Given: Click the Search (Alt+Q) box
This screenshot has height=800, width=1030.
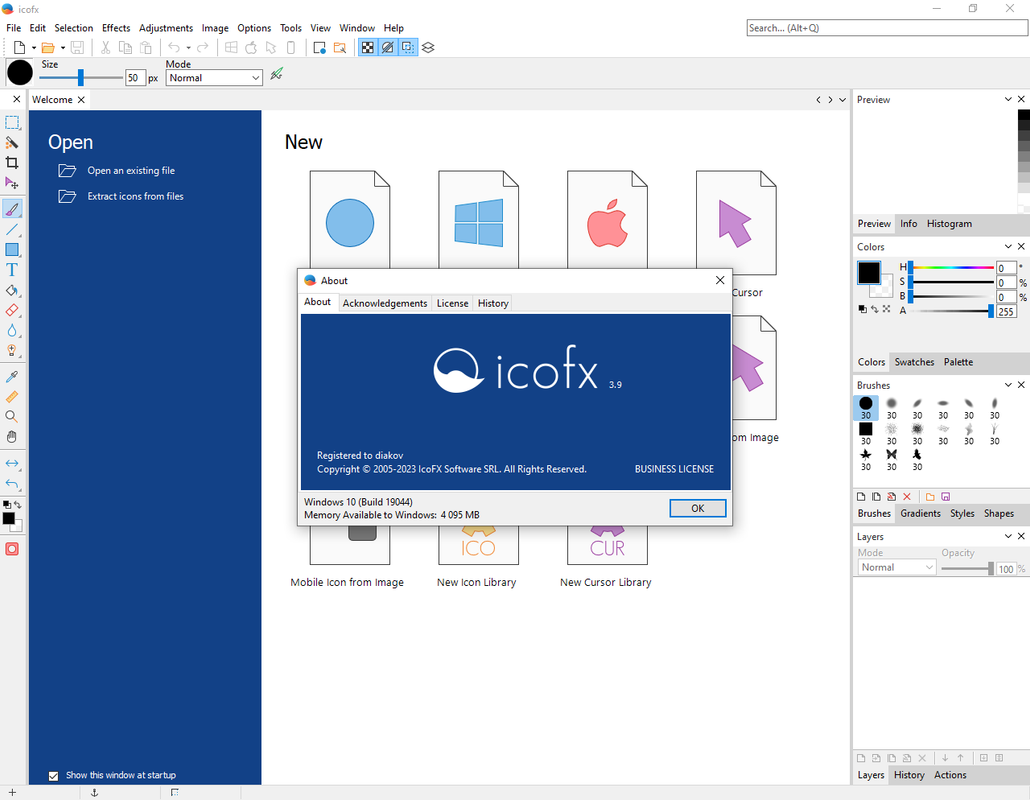Looking at the screenshot, I should coord(887,28).
